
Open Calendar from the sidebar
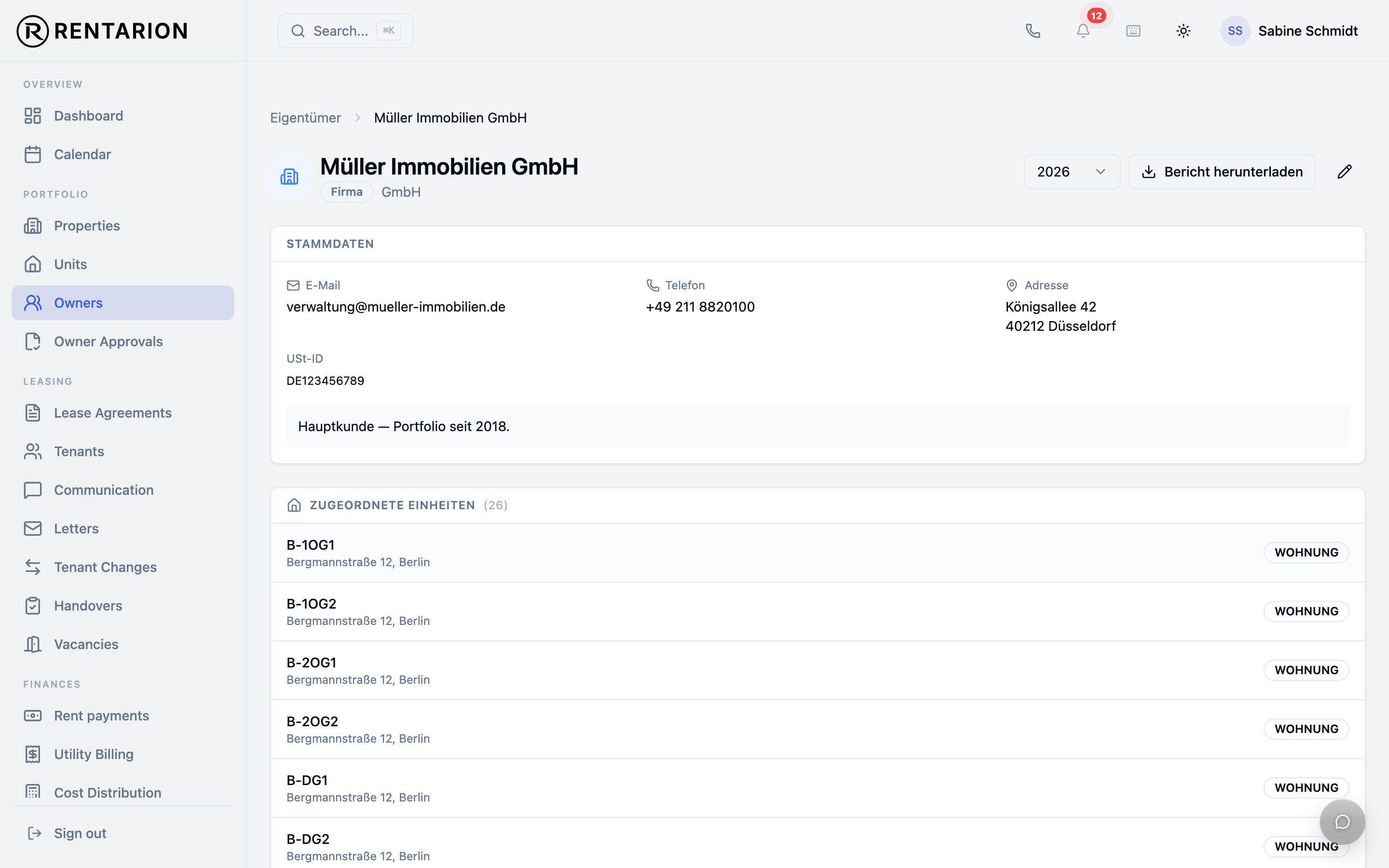click(x=123, y=154)
